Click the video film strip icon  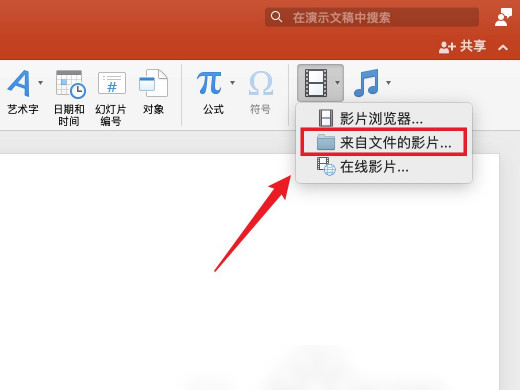pyautogui.click(x=316, y=83)
